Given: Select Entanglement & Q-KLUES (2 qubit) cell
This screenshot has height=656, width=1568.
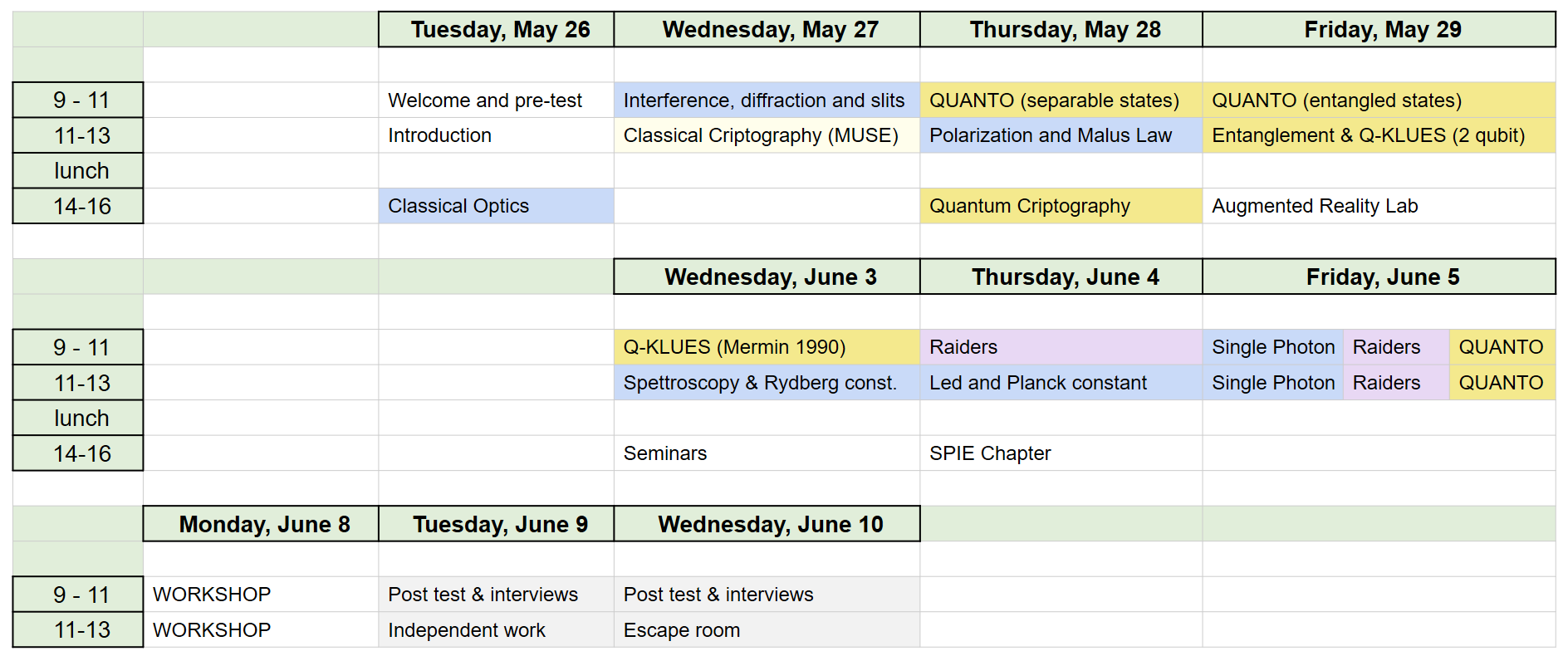Looking at the screenshot, I should click(1379, 135).
